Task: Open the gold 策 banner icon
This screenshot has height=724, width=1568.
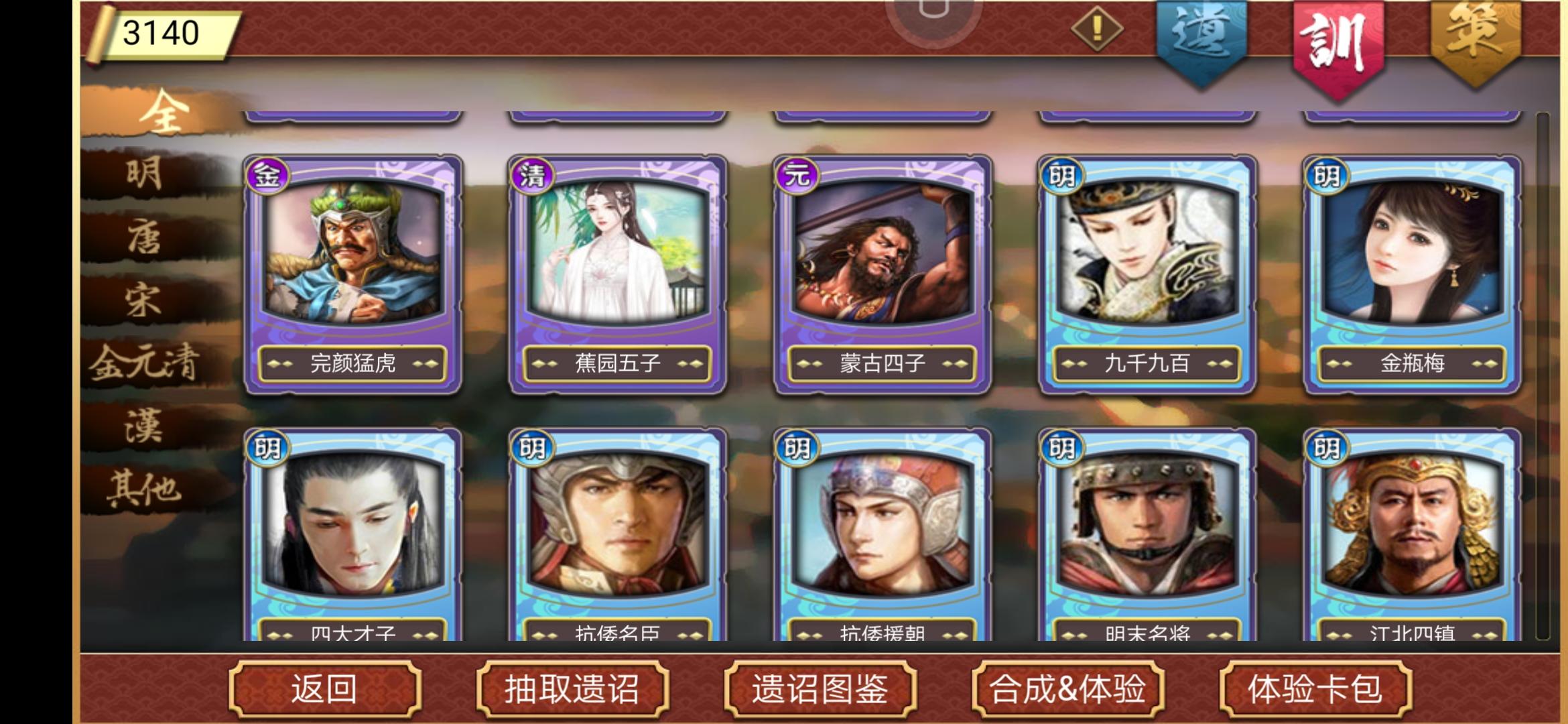Action: (1476, 42)
